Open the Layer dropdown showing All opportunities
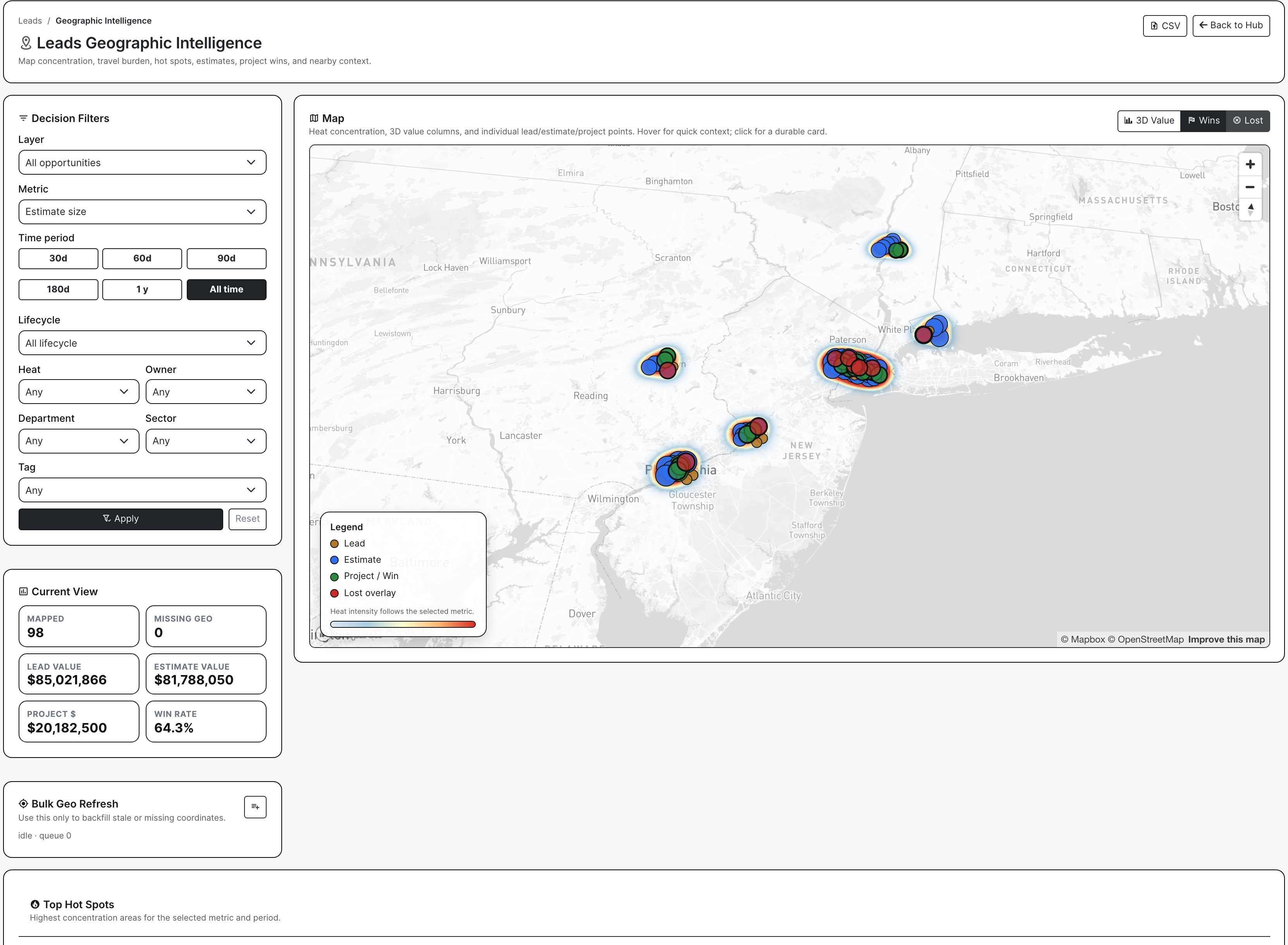 click(x=143, y=162)
